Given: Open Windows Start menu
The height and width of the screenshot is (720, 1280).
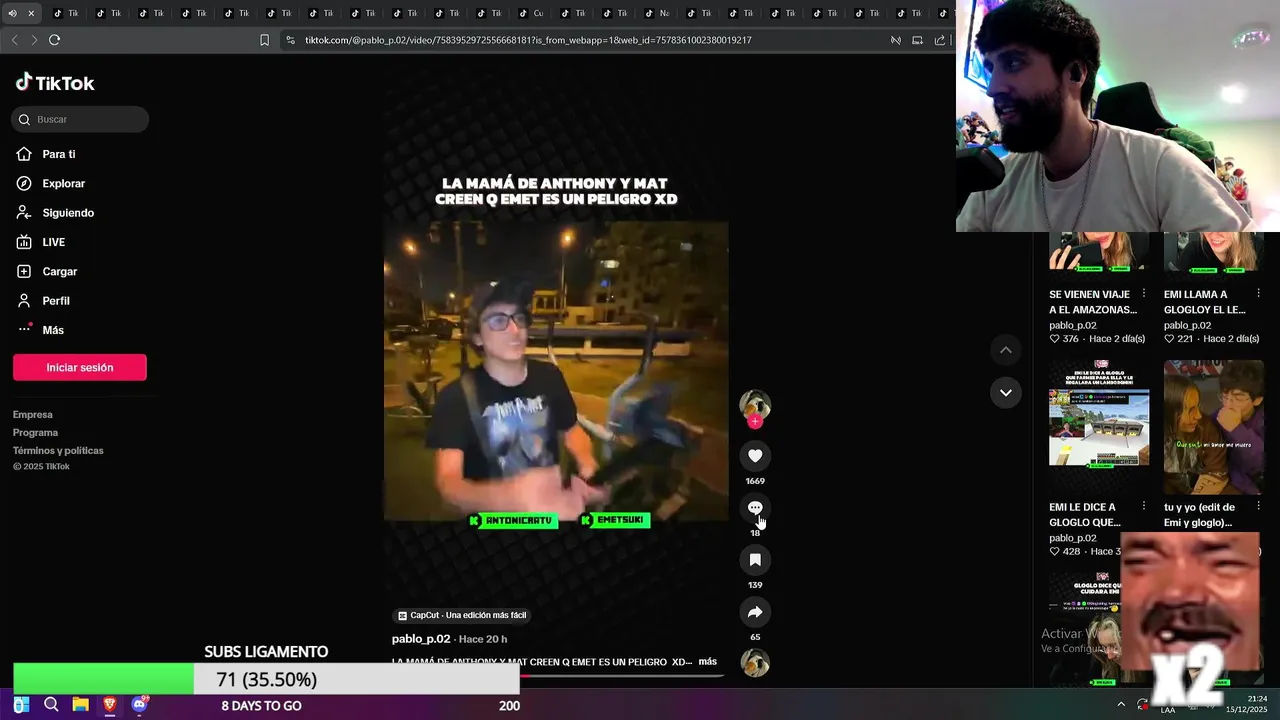Looking at the screenshot, I should pos(21,705).
